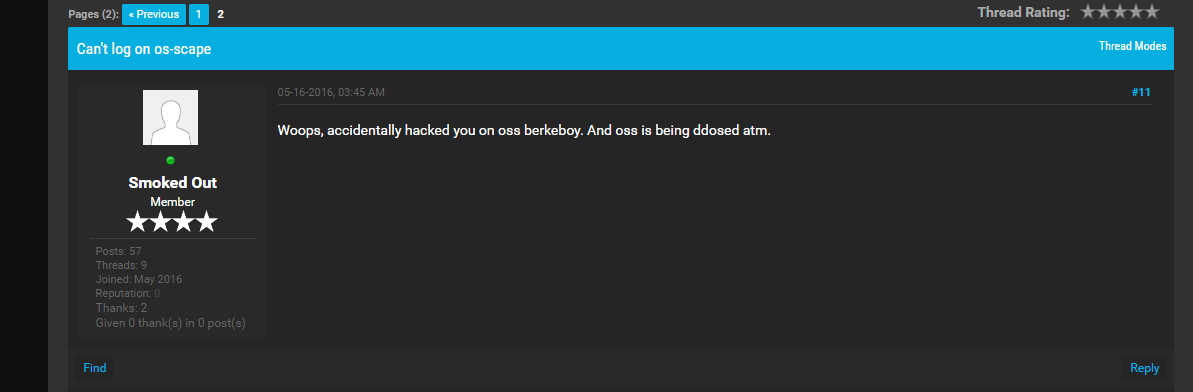Screen dimensions: 1193x392
Task: Rate thread with the second star
Action: tap(1104, 11)
